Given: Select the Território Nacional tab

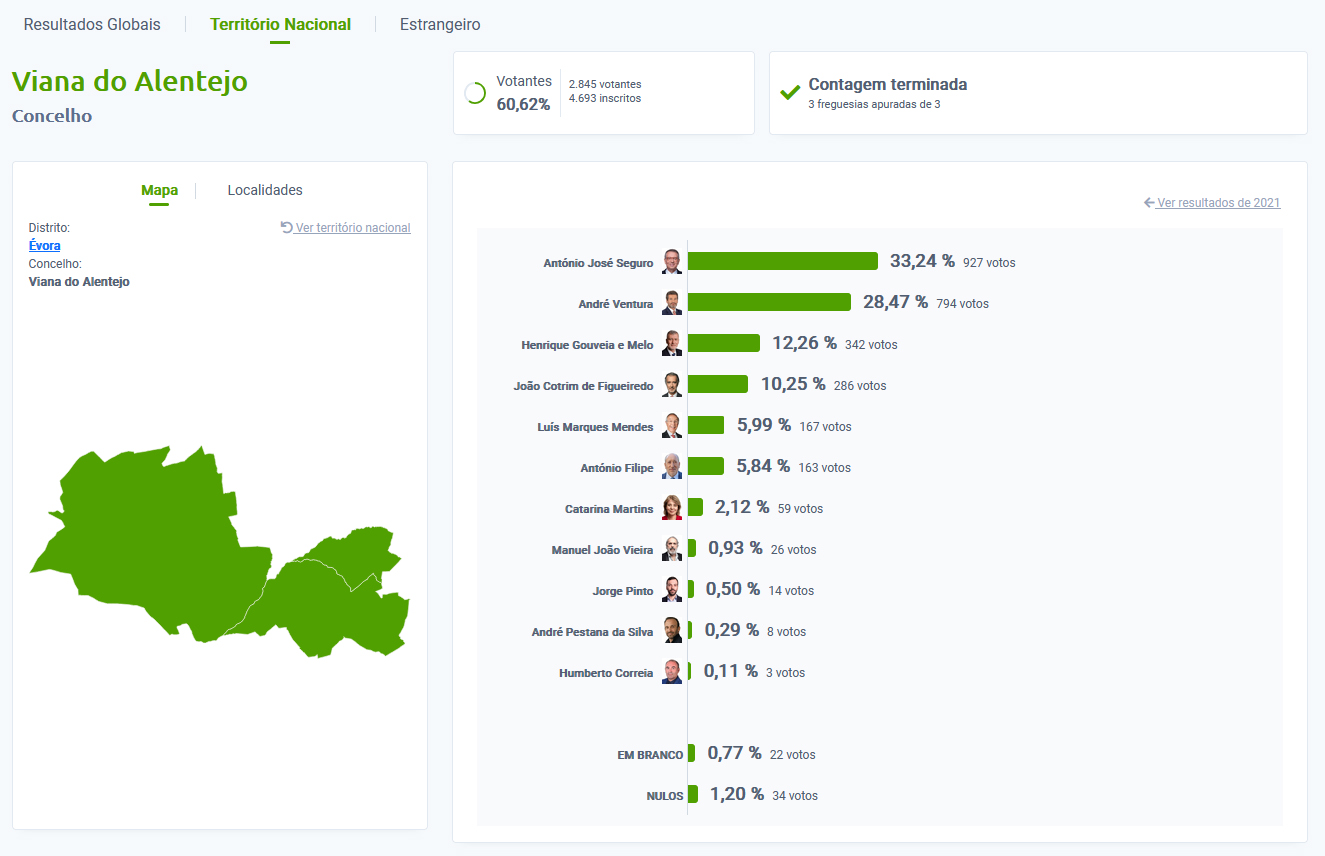Looking at the screenshot, I should 280,25.
